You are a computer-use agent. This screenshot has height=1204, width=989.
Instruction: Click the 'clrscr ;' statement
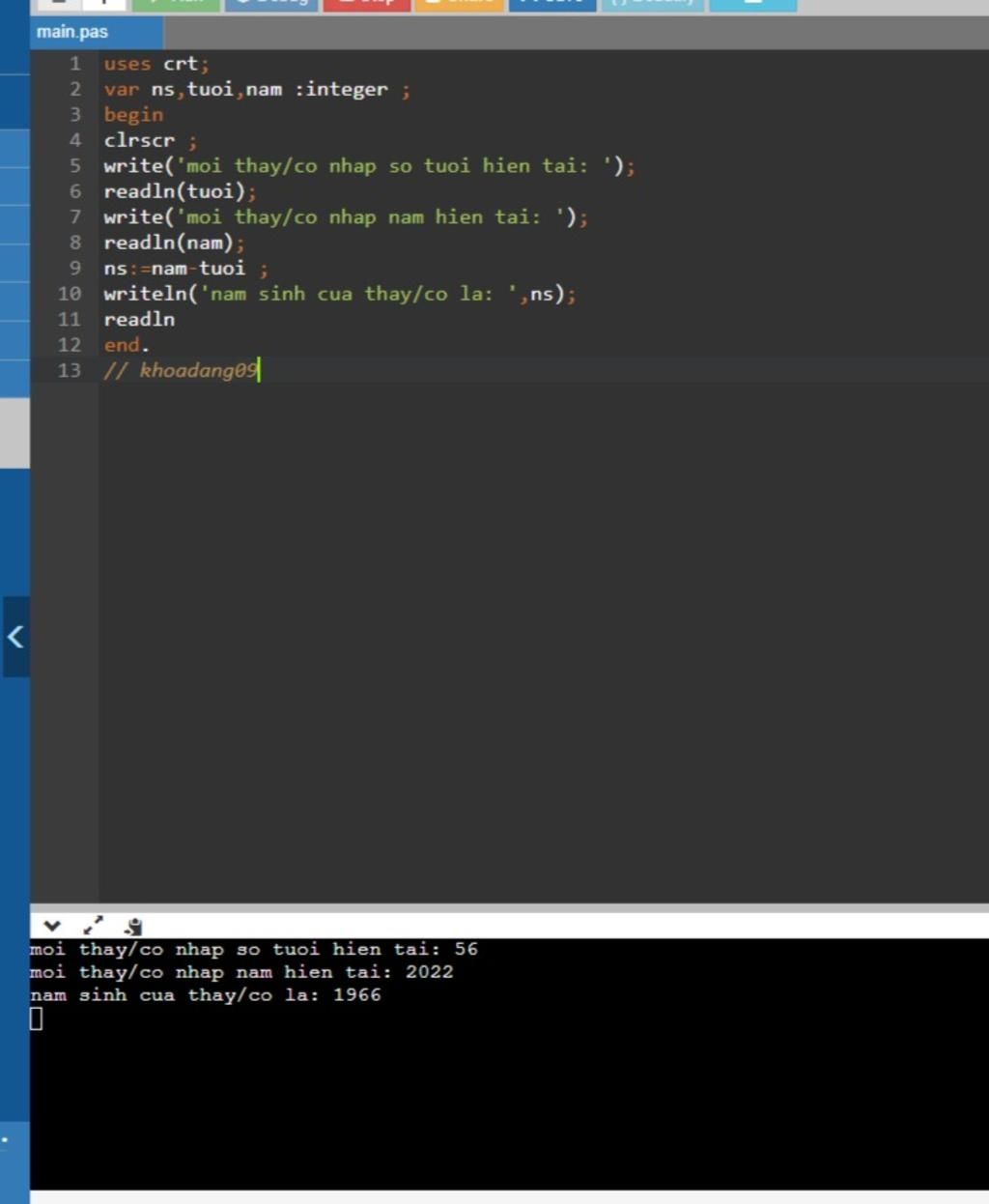pos(151,140)
